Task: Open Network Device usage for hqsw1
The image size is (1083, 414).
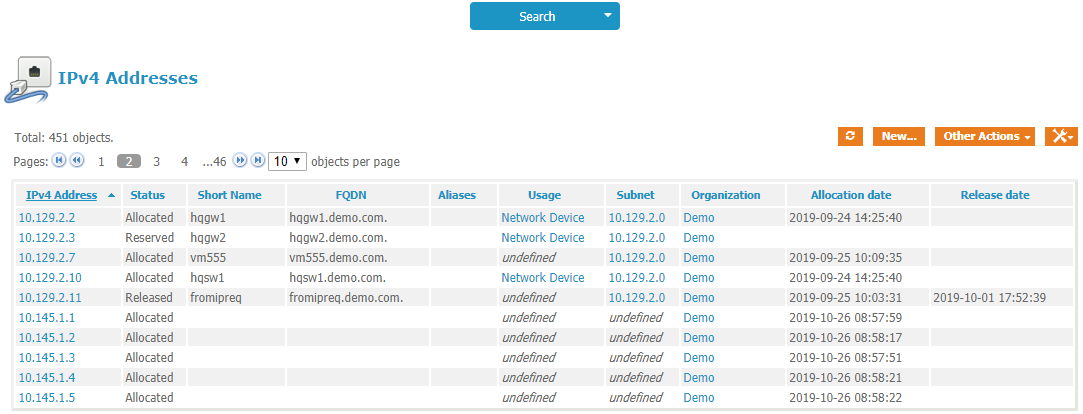Action: pos(542,278)
